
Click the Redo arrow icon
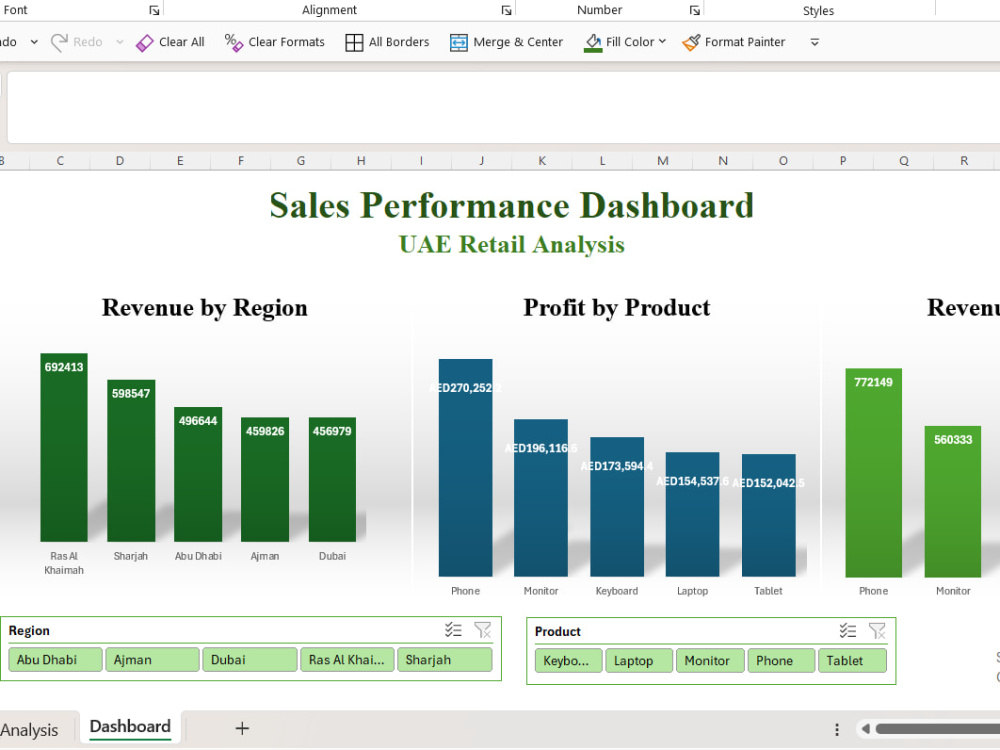point(59,42)
